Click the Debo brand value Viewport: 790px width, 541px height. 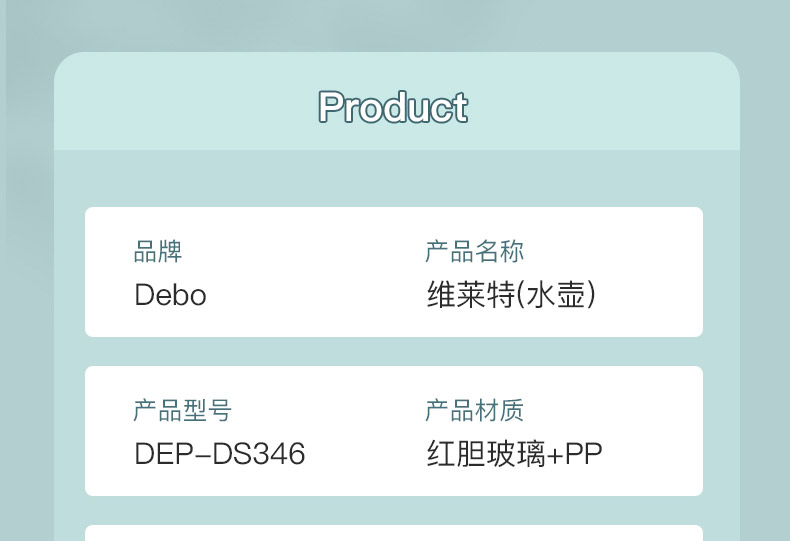point(170,295)
